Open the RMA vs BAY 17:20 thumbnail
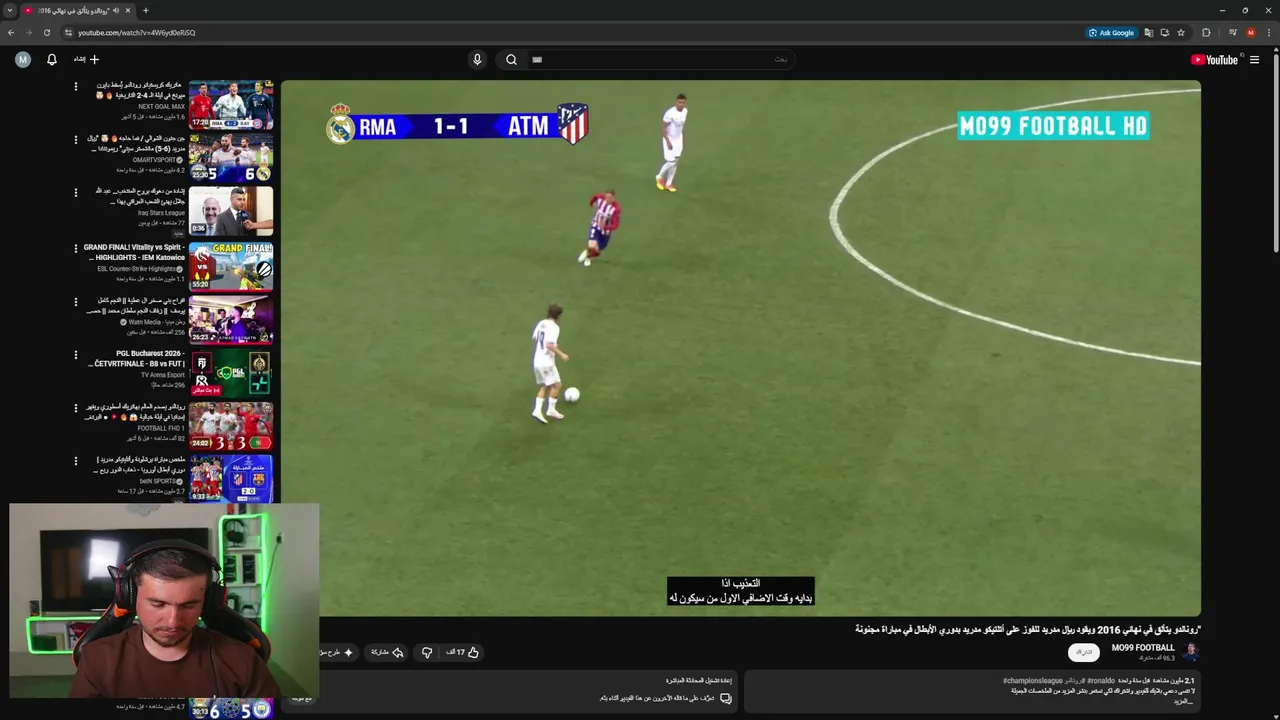This screenshot has width=1280, height=720. point(231,105)
